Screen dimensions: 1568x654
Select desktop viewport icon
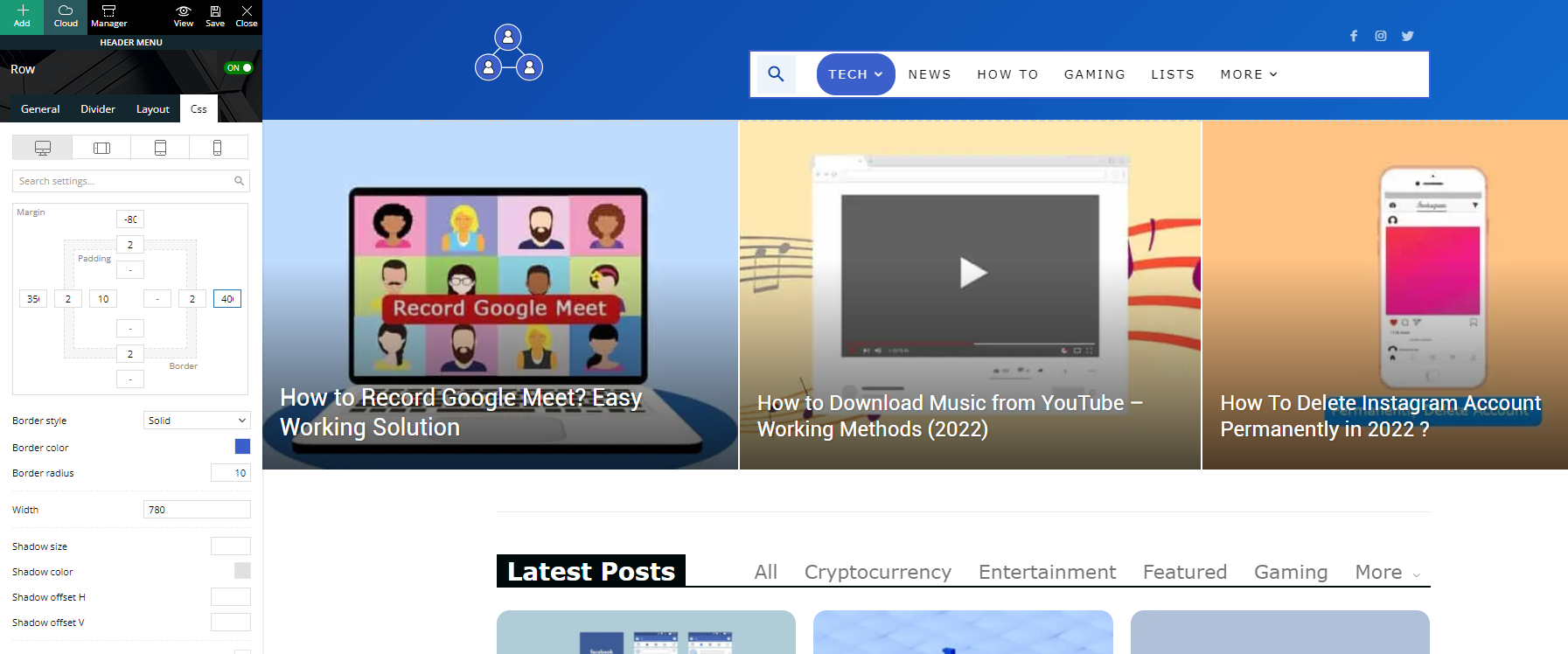pyautogui.click(x=42, y=148)
